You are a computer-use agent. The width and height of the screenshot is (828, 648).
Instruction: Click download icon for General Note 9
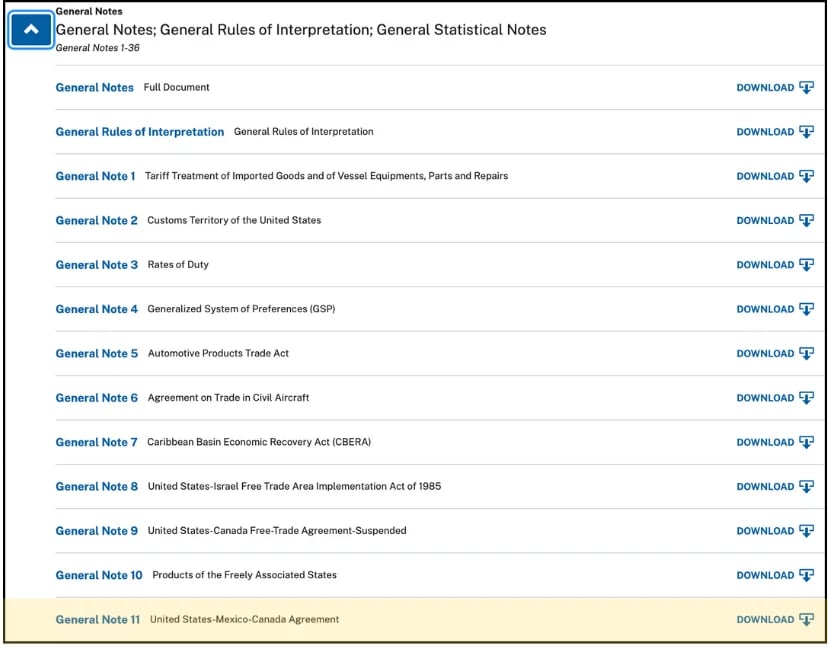point(806,531)
